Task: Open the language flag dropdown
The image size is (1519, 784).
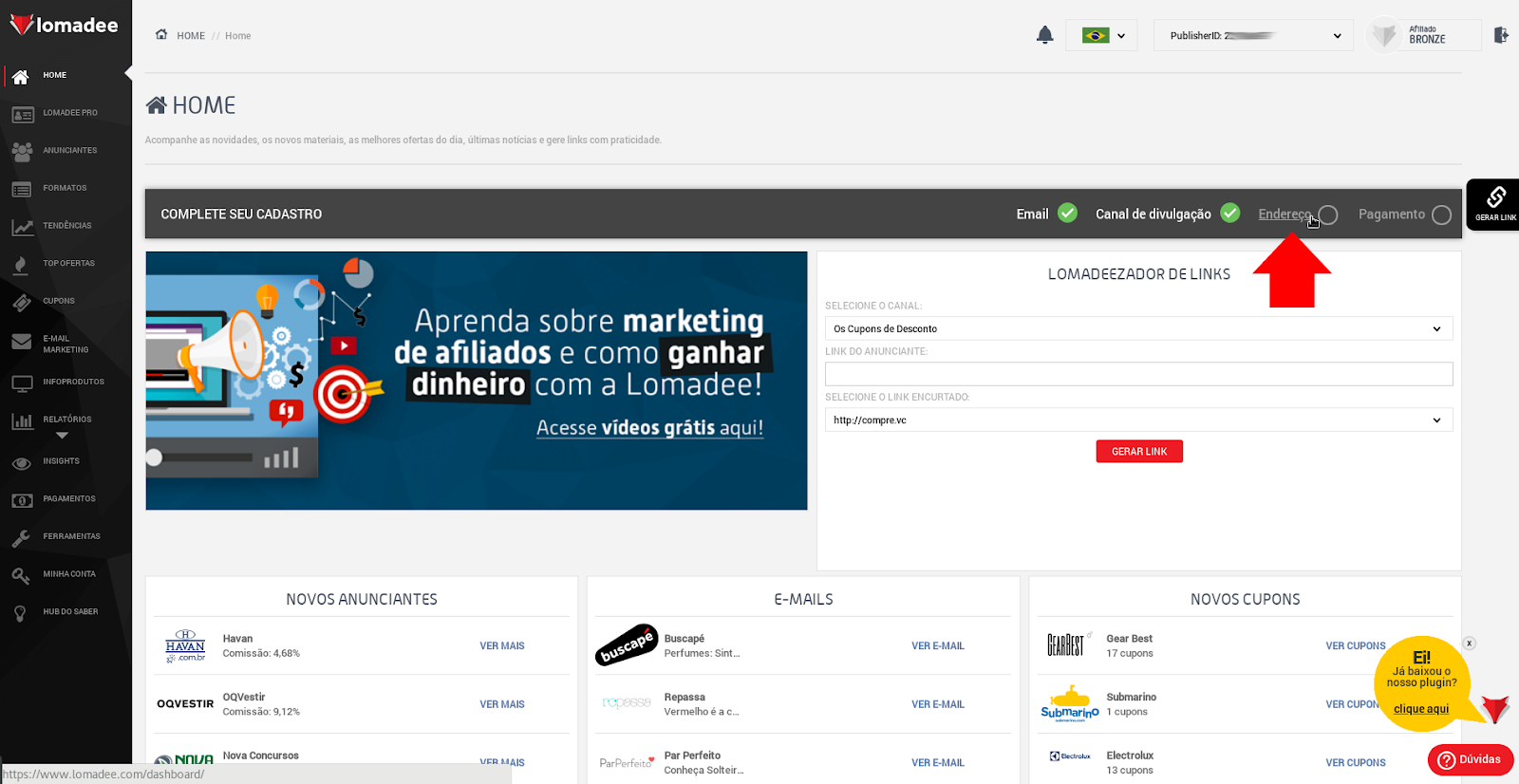Action: point(1101,35)
